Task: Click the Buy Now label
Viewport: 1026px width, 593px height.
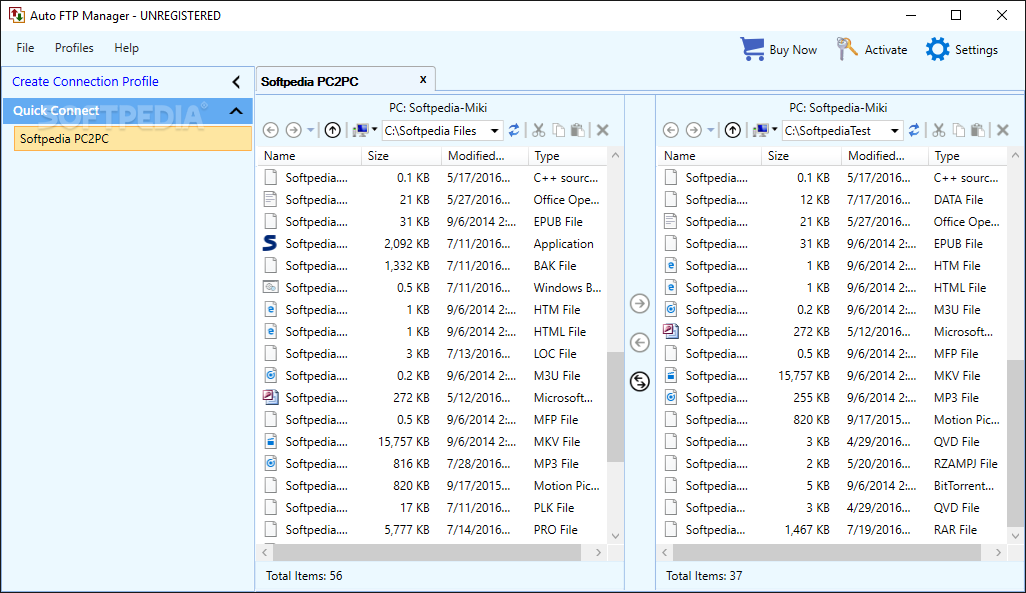Action: pyautogui.click(x=793, y=50)
